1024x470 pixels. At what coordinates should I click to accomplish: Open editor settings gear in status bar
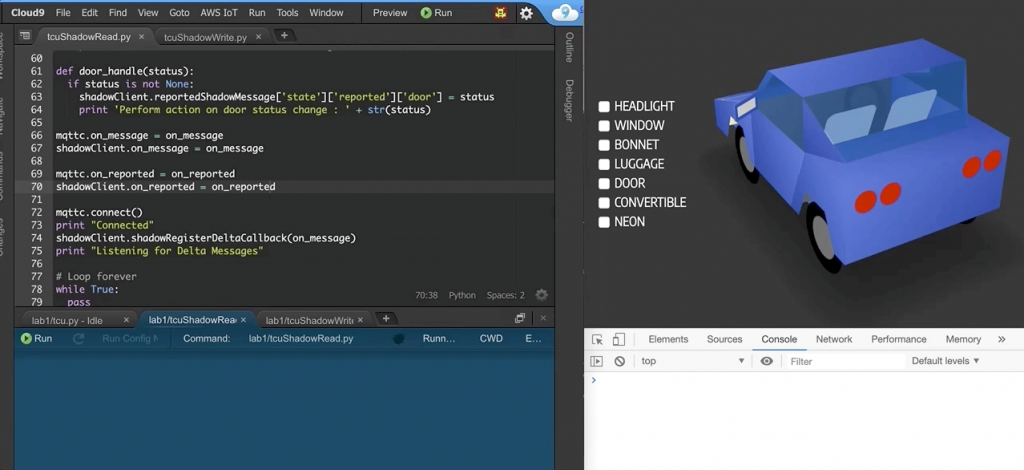pyautogui.click(x=542, y=295)
